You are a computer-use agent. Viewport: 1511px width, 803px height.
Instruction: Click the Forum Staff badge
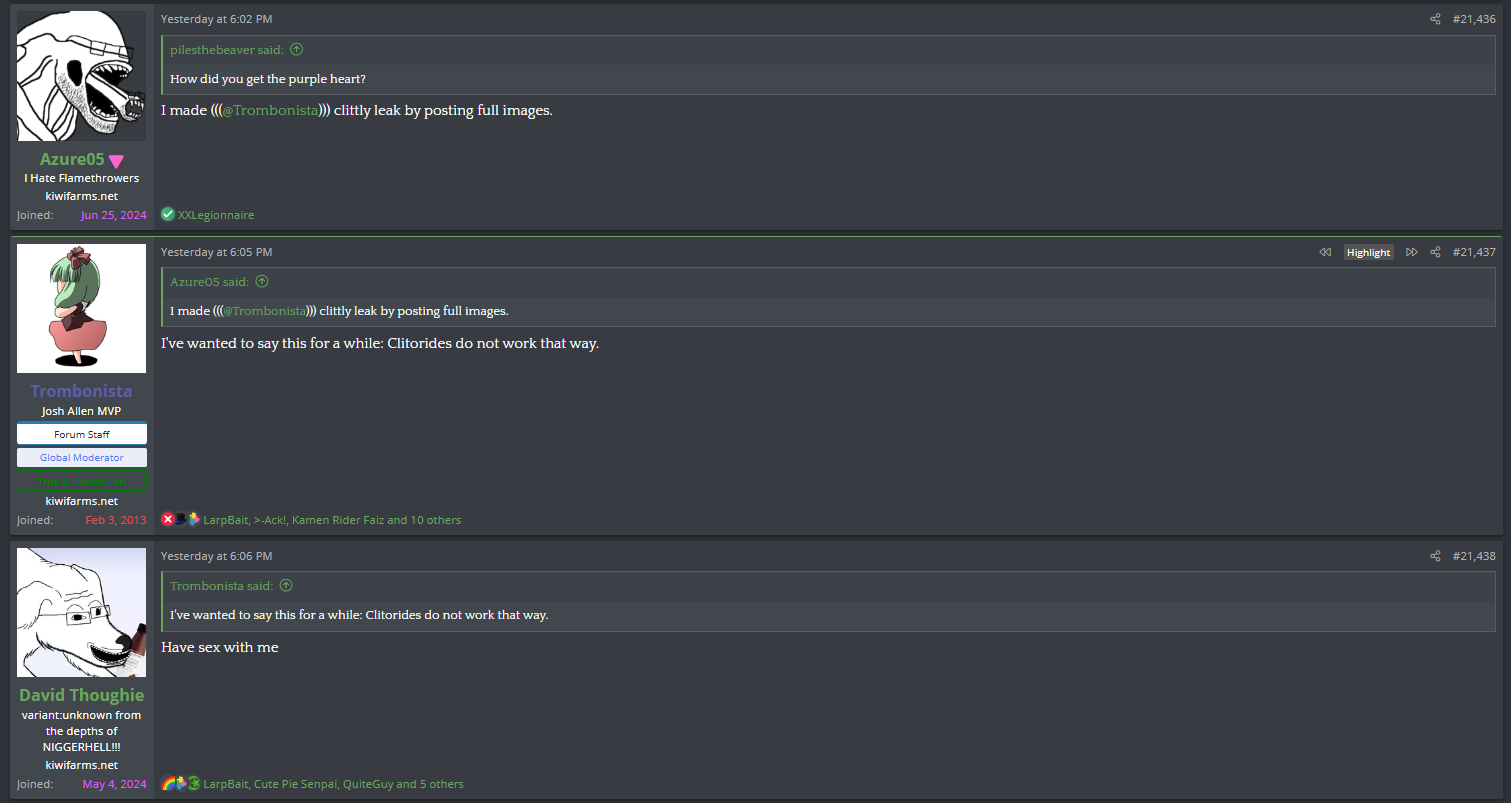pos(82,434)
